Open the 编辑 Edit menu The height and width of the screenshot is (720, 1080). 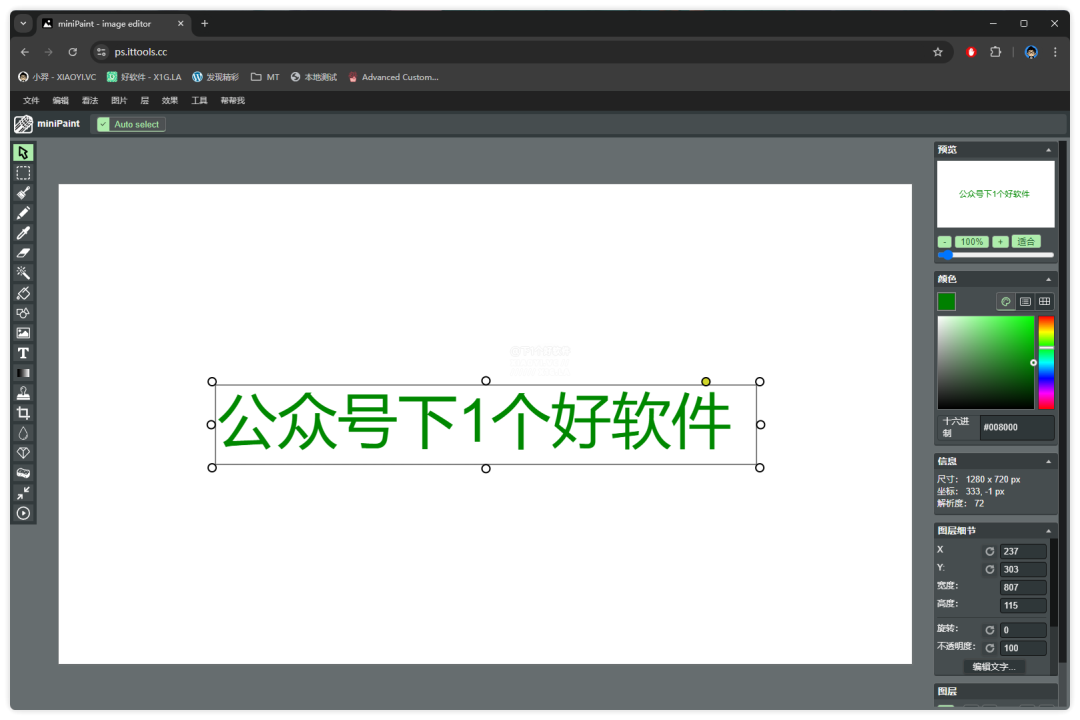pyautogui.click(x=61, y=101)
